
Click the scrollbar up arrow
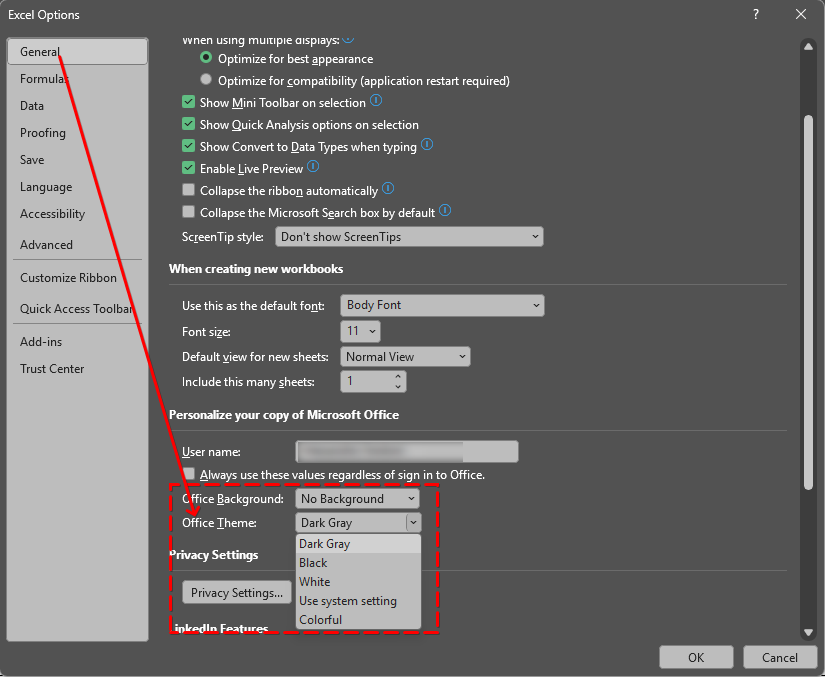[809, 46]
